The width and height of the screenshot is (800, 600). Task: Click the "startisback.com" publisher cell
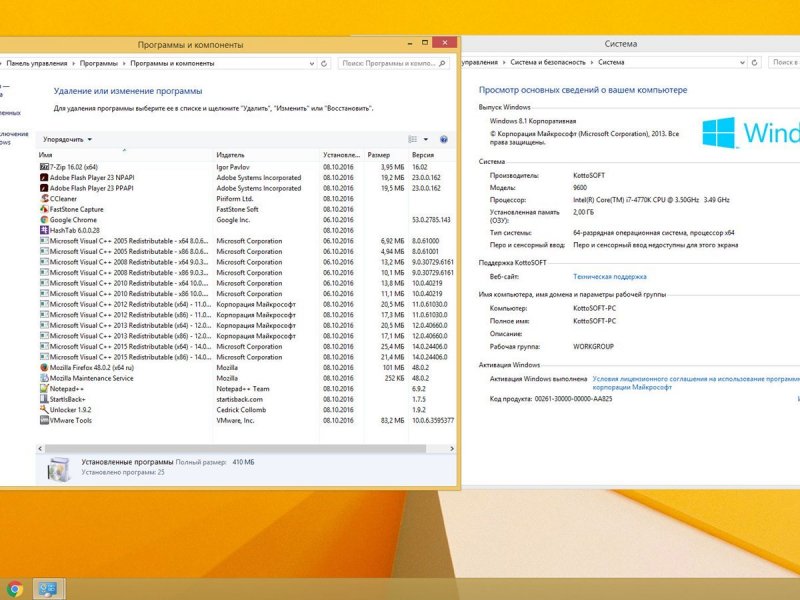click(x=239, y=399)
